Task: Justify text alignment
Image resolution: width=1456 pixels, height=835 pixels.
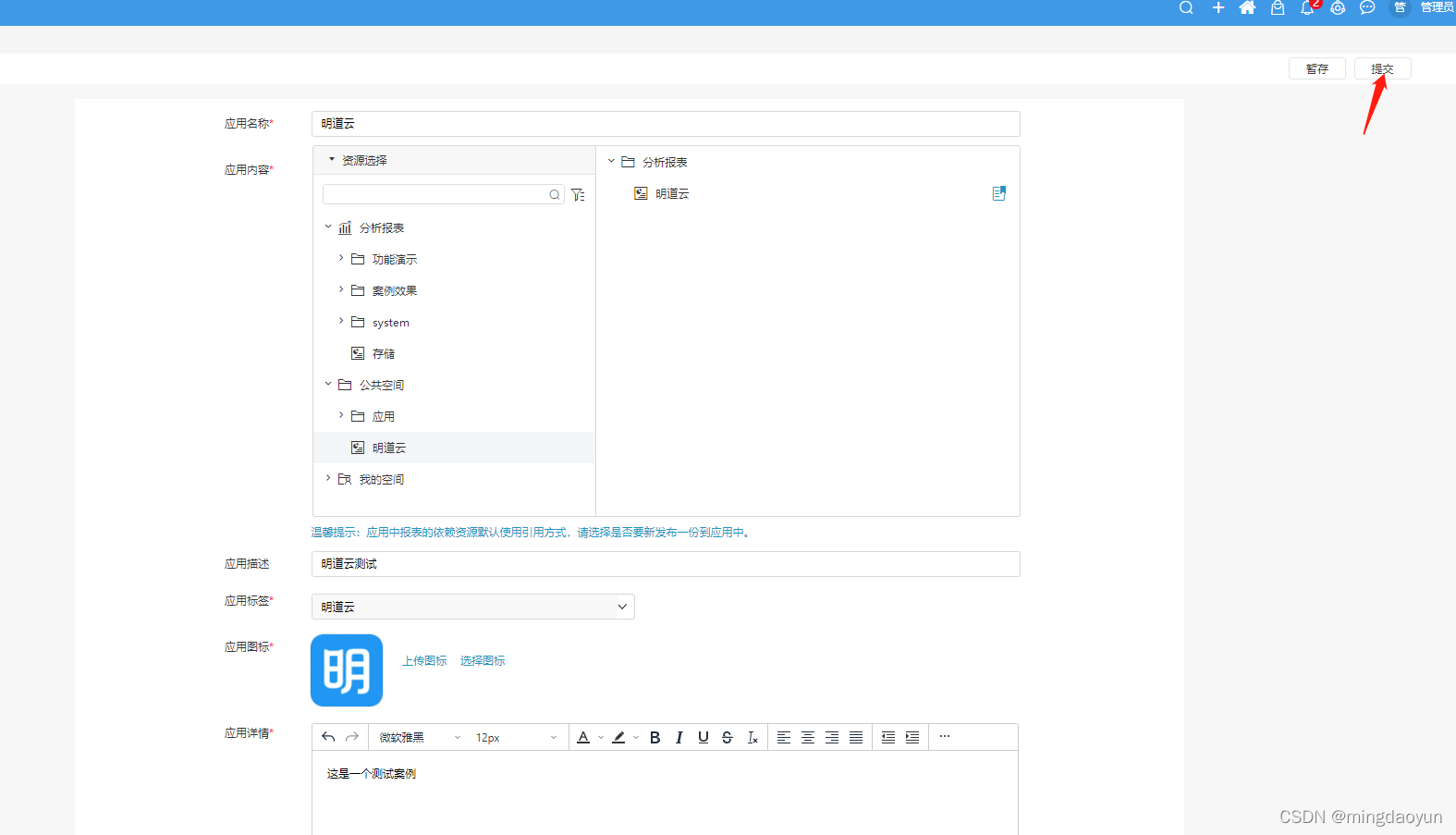Action: 856,737
